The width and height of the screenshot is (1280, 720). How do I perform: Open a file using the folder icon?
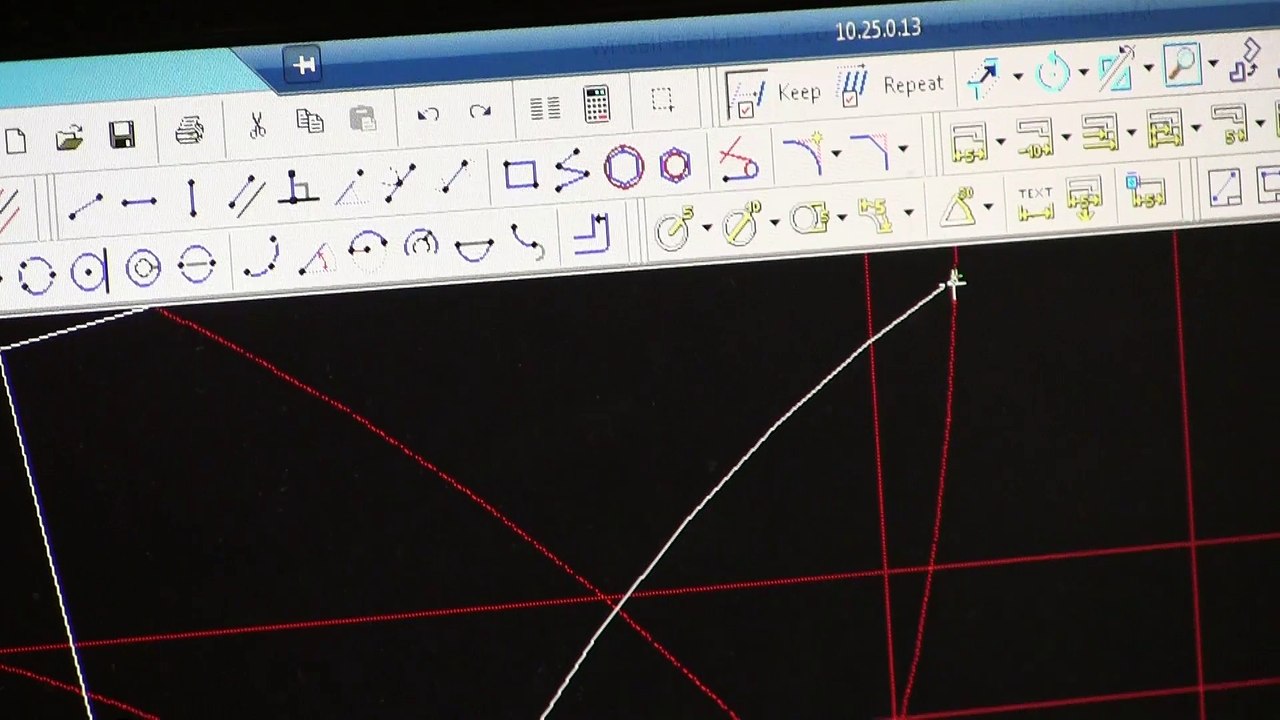69,138
